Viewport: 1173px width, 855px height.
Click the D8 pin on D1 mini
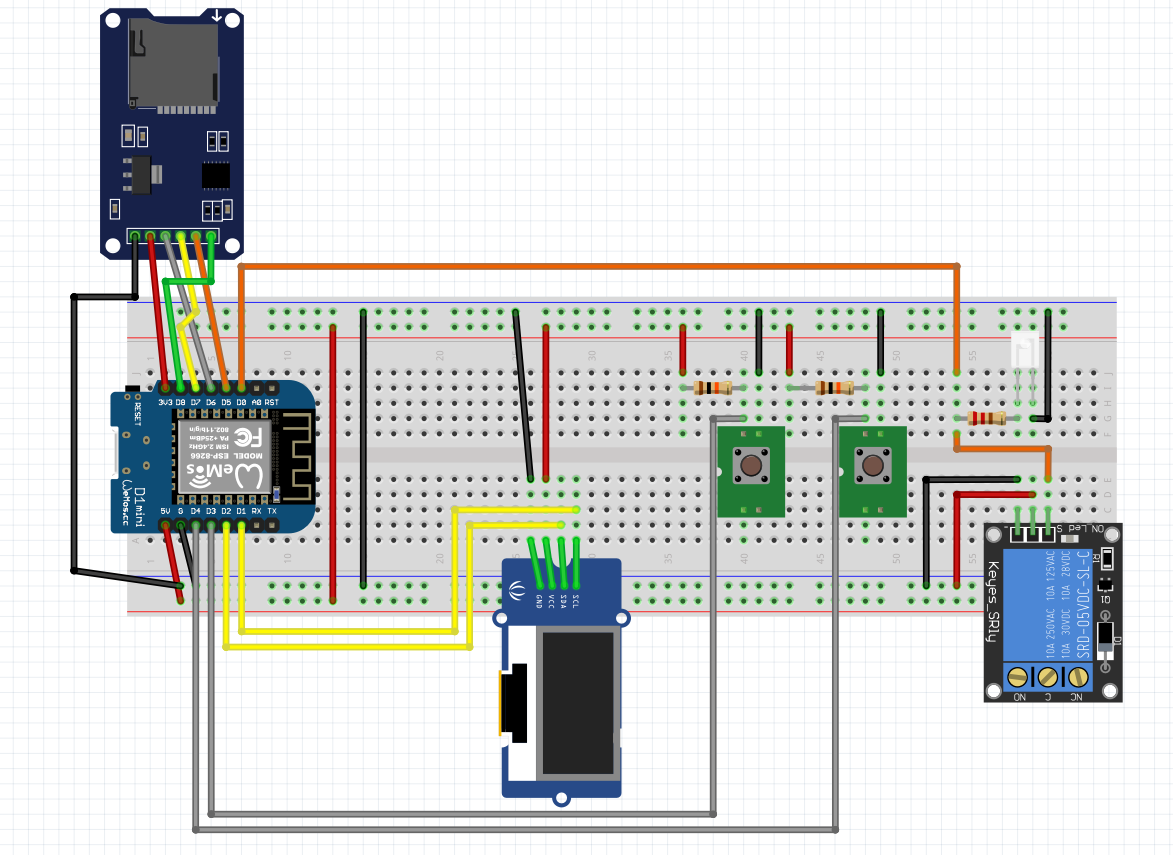180,388
